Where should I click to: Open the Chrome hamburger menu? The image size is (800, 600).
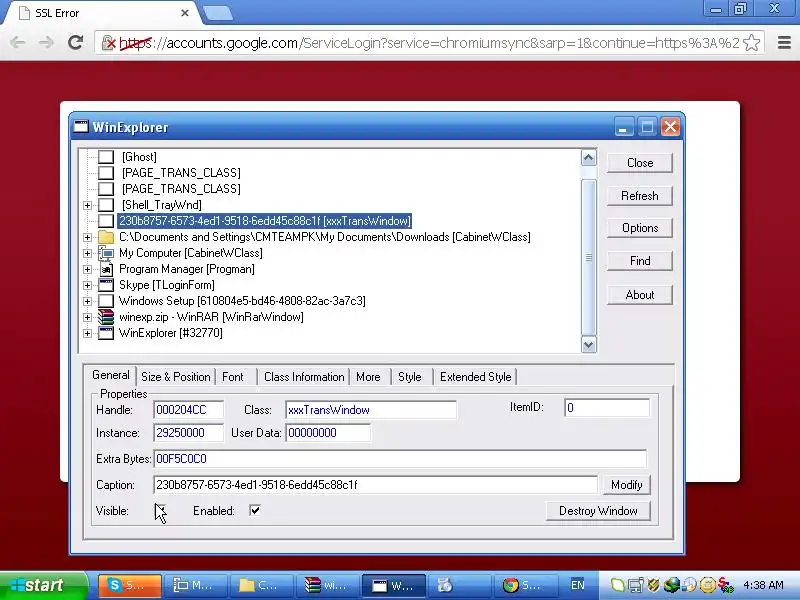pos(784,42)
